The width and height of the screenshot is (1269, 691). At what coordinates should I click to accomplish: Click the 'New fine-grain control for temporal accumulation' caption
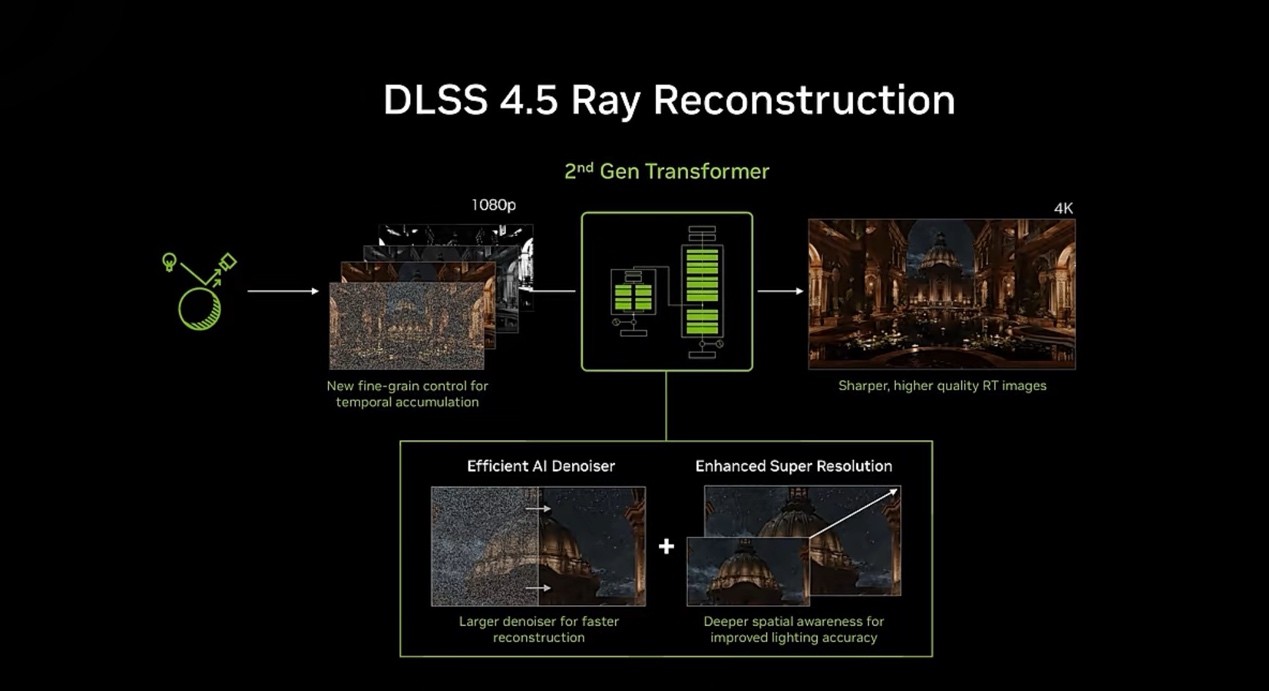408,393
